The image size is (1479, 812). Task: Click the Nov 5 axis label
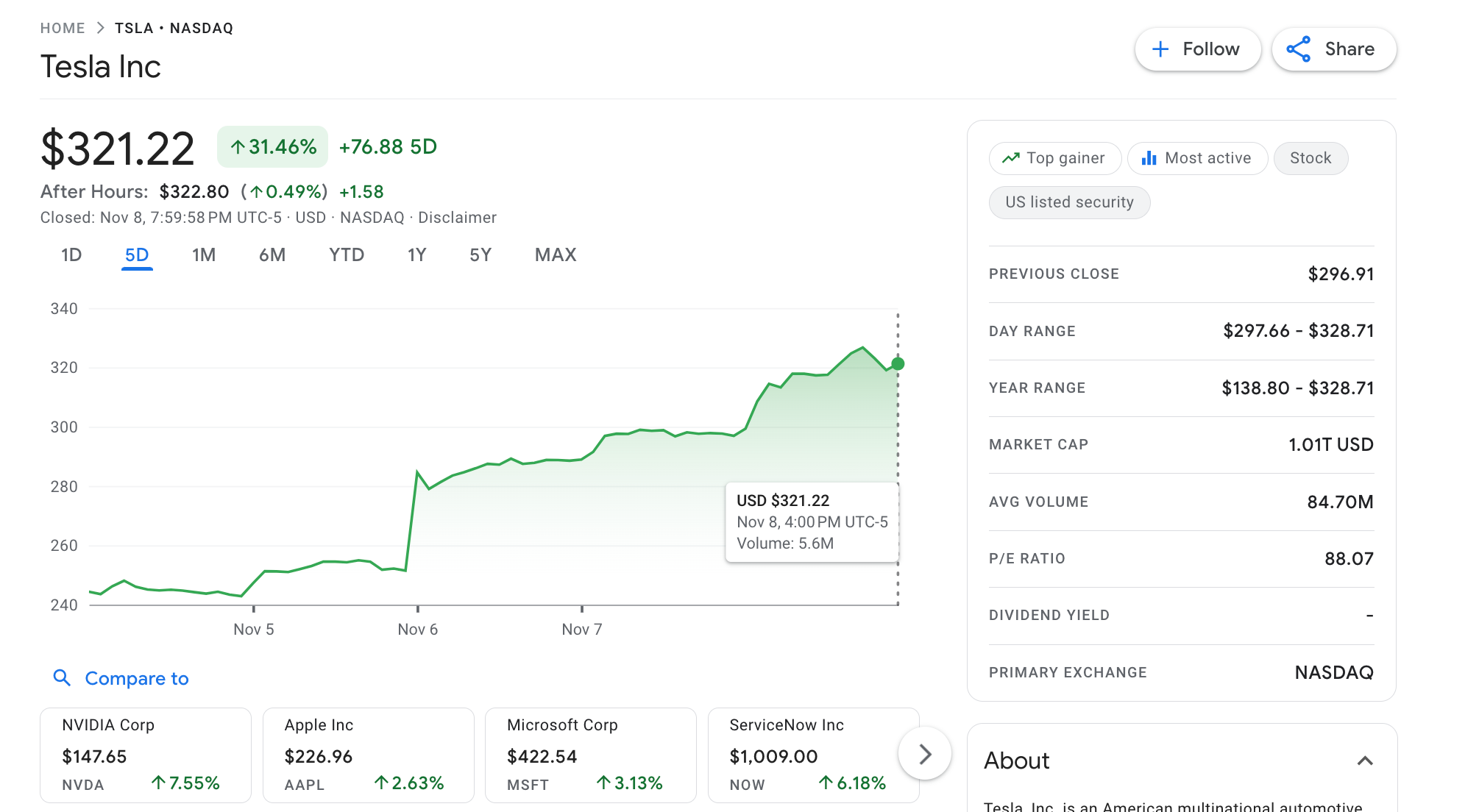click(254, 630)
